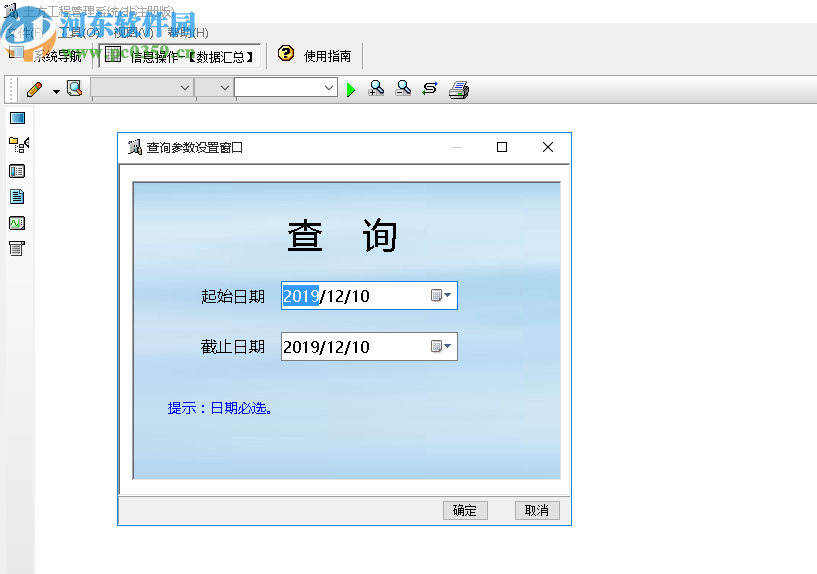Click the zoom out magnifier icon
The height and width of the screenshot is (574, 817).
point(403,89)
